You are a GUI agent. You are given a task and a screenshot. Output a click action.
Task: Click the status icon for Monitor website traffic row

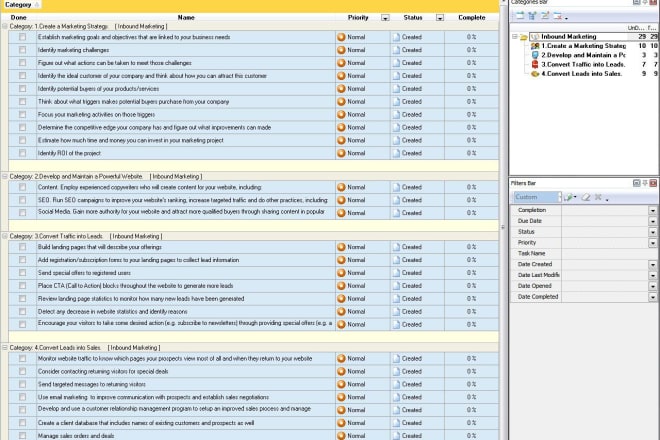pyautogui.click(x=396, y=359)
